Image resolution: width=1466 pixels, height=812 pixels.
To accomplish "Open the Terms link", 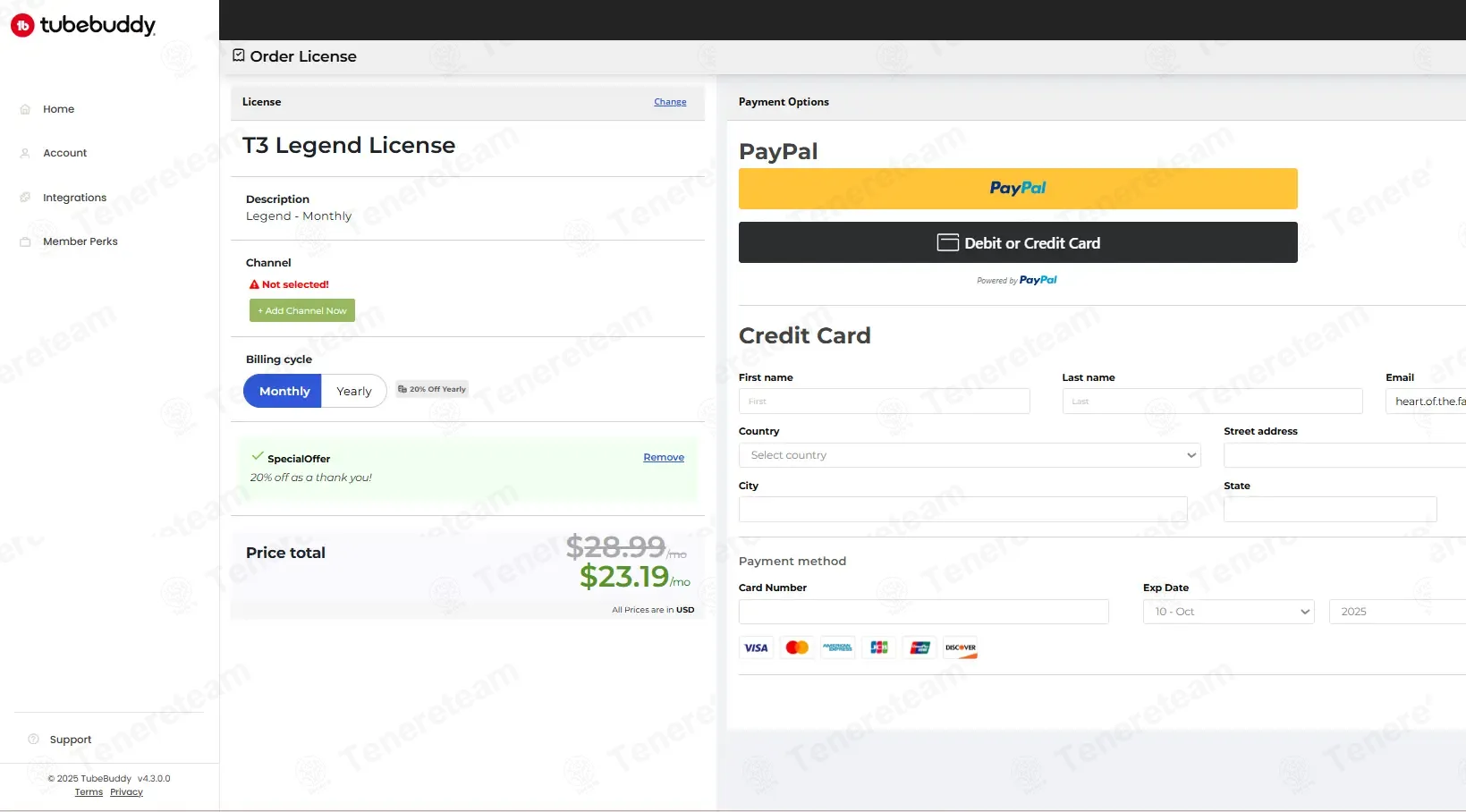I will pos(89,792).
